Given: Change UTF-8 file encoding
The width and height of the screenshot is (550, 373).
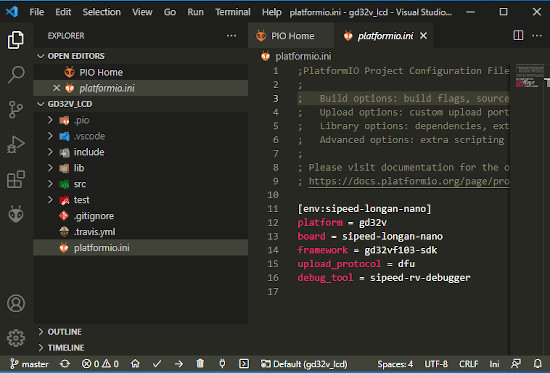Looking at the screenshot, I should [x=436, y=364].
